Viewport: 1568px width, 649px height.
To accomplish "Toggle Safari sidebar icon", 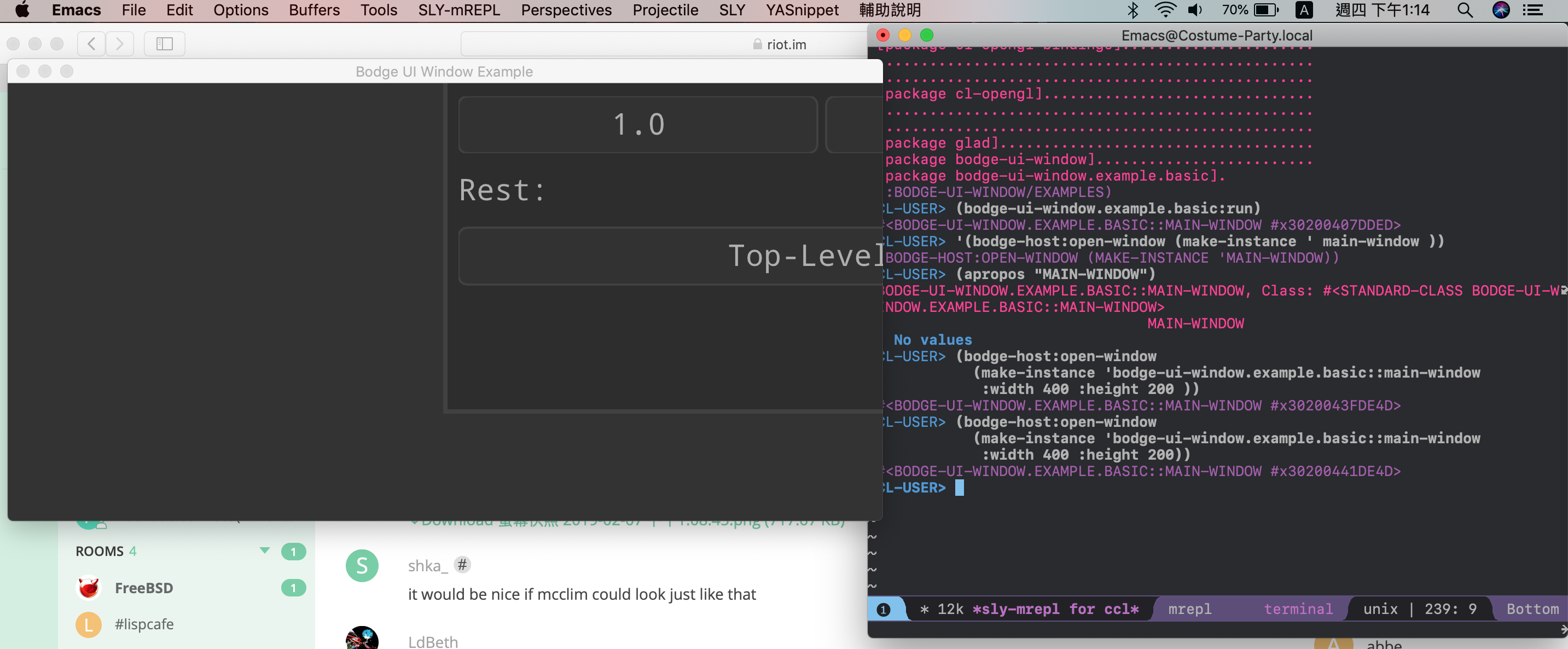I will (x=164, y=44).
